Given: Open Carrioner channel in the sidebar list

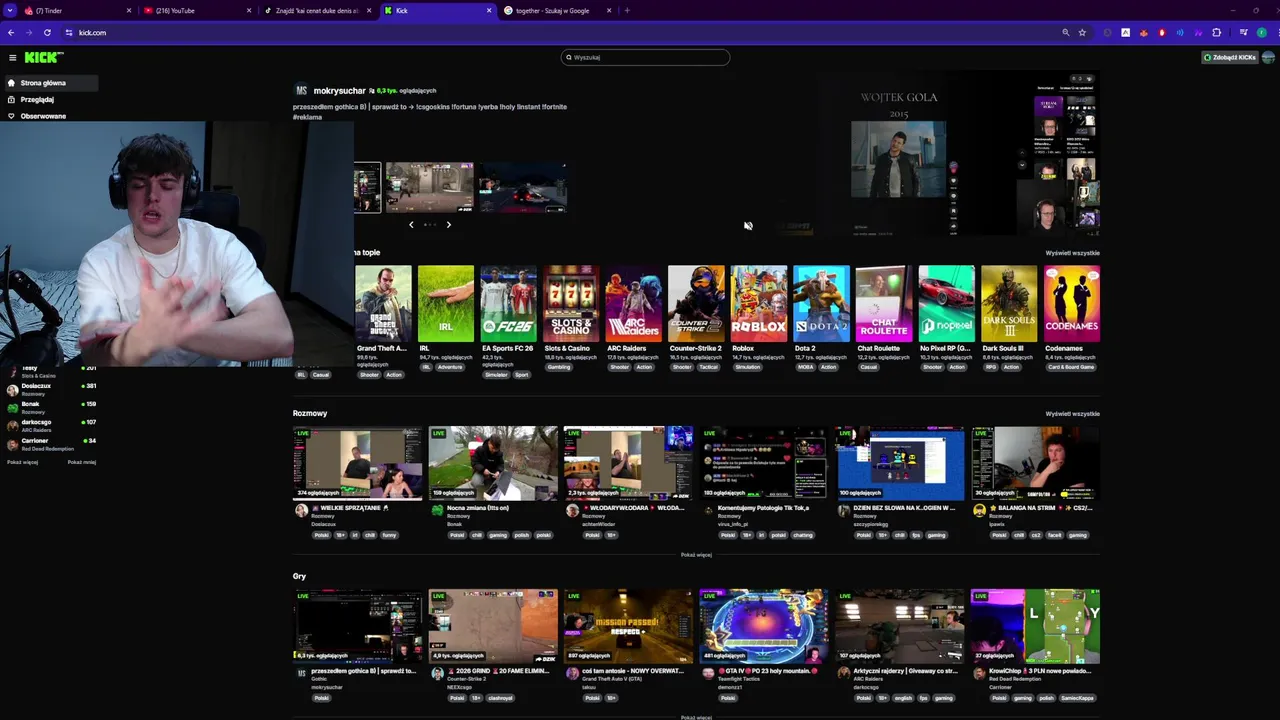Looking at the screenshot, I should pyautogui.click(x=50, y=444).
